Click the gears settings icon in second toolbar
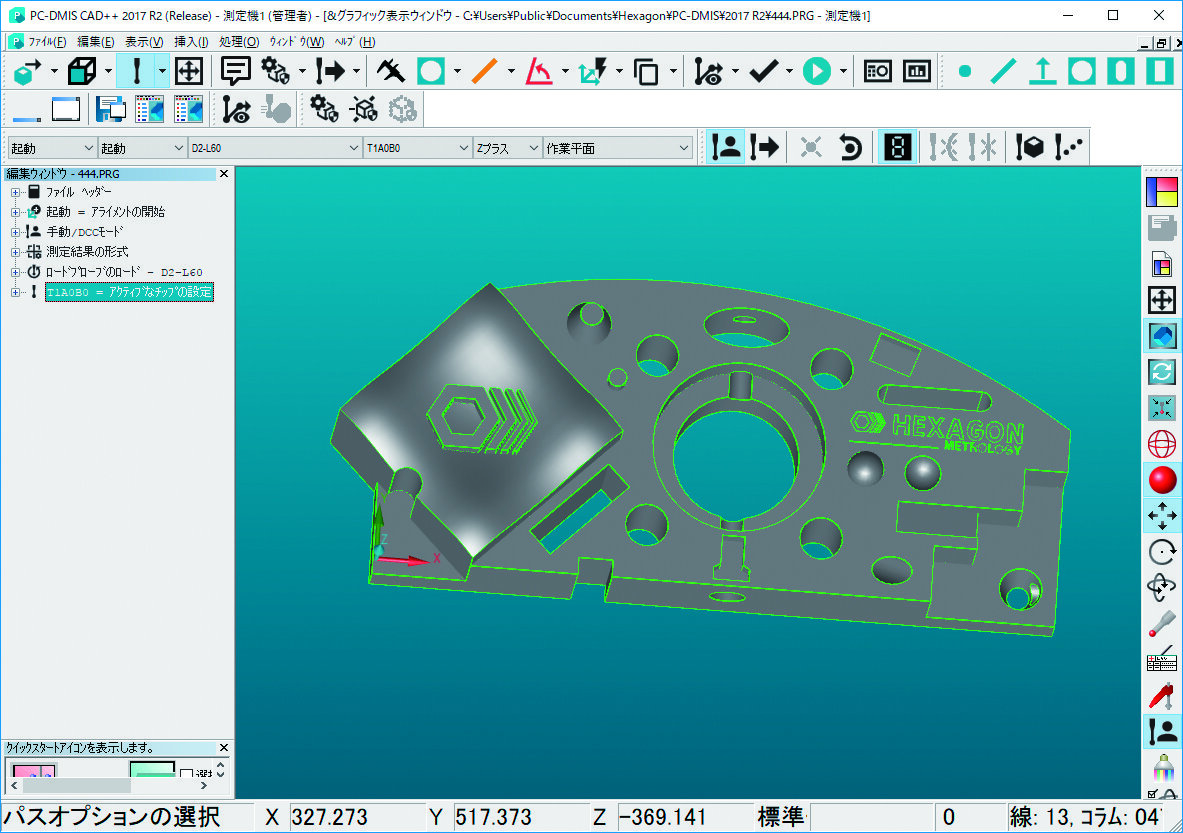This screenshot has height=833, width=1183. click(x=324, y=109)
